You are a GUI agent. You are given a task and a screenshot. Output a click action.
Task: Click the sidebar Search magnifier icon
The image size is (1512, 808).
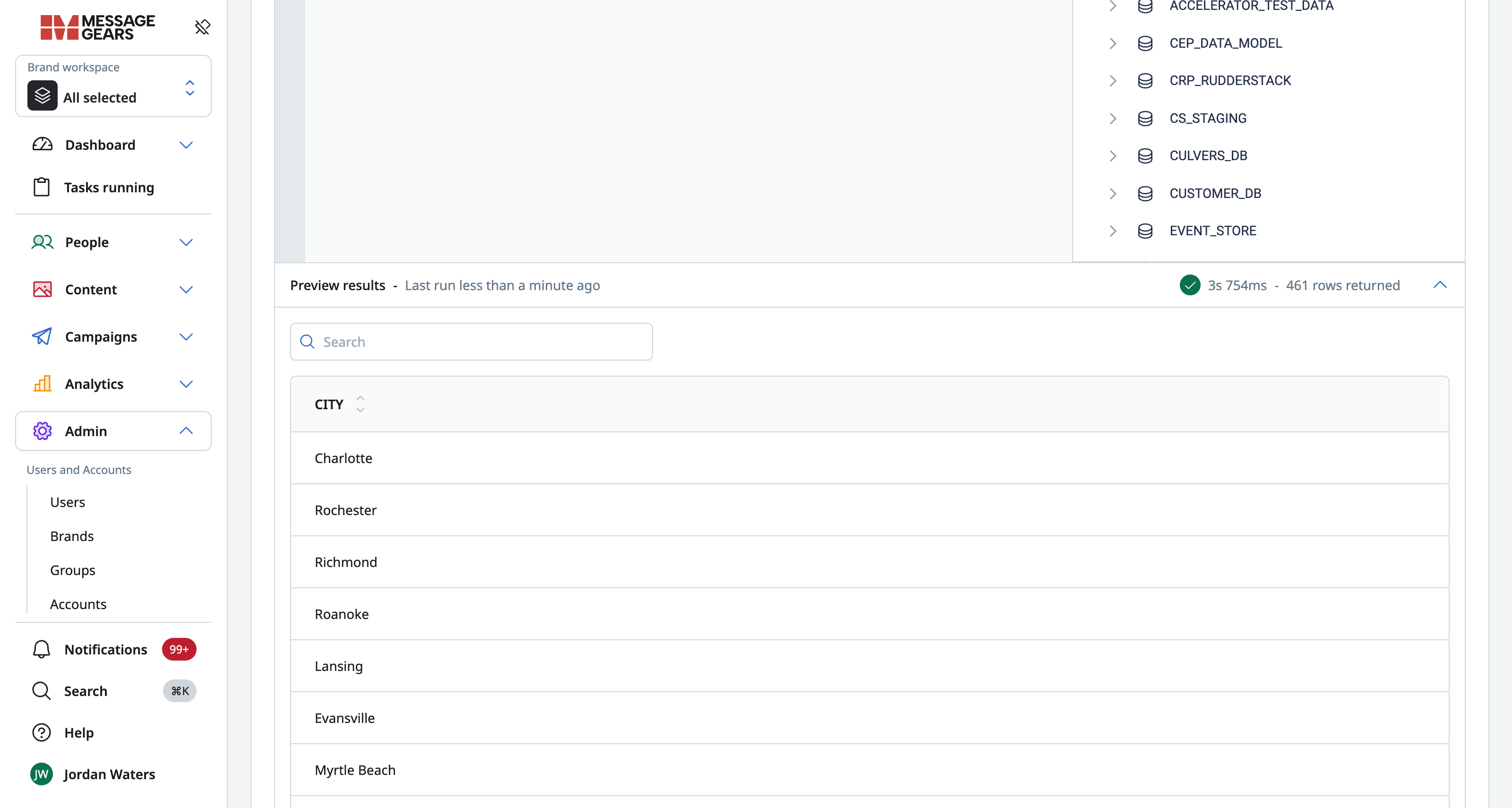point(41,691)
